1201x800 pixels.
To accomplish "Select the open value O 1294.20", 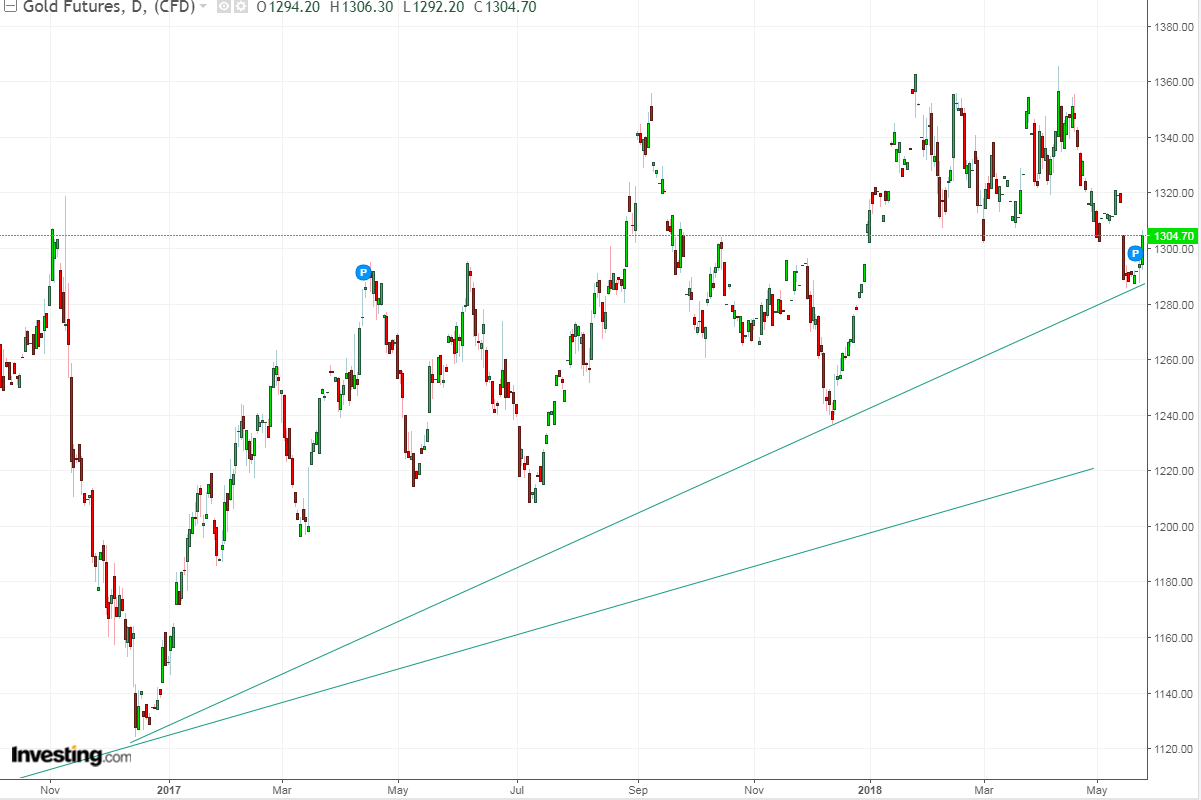I will [x=287, y=7].
